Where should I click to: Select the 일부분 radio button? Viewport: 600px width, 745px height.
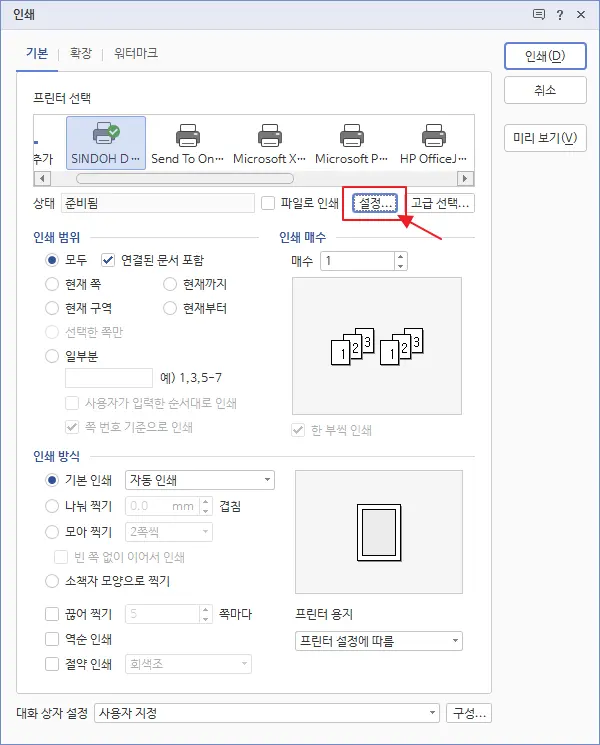pos(52,356)
